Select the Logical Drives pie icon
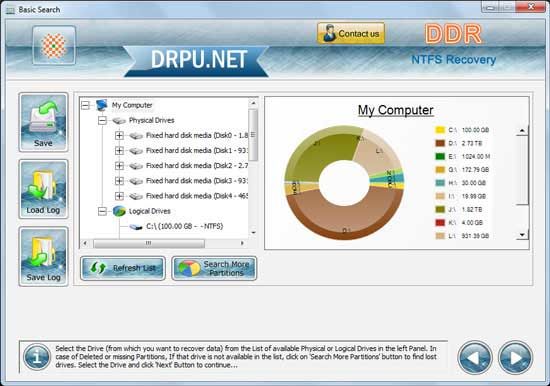 [119, 211]
